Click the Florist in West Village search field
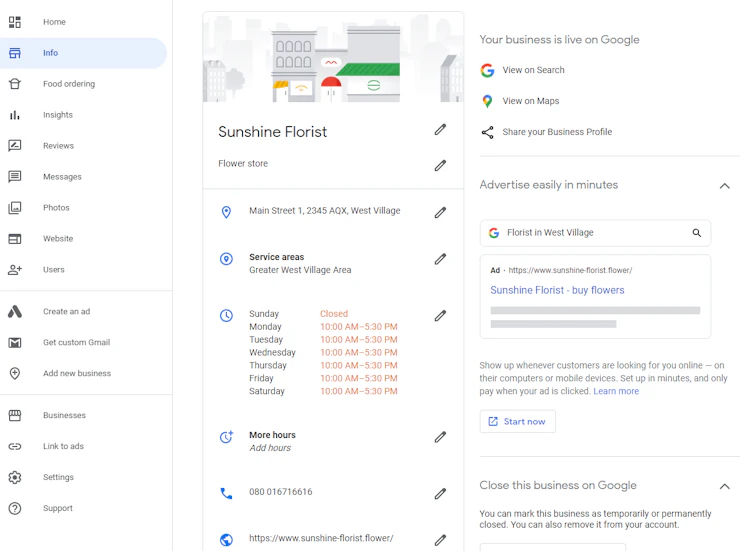 (595, 233)
